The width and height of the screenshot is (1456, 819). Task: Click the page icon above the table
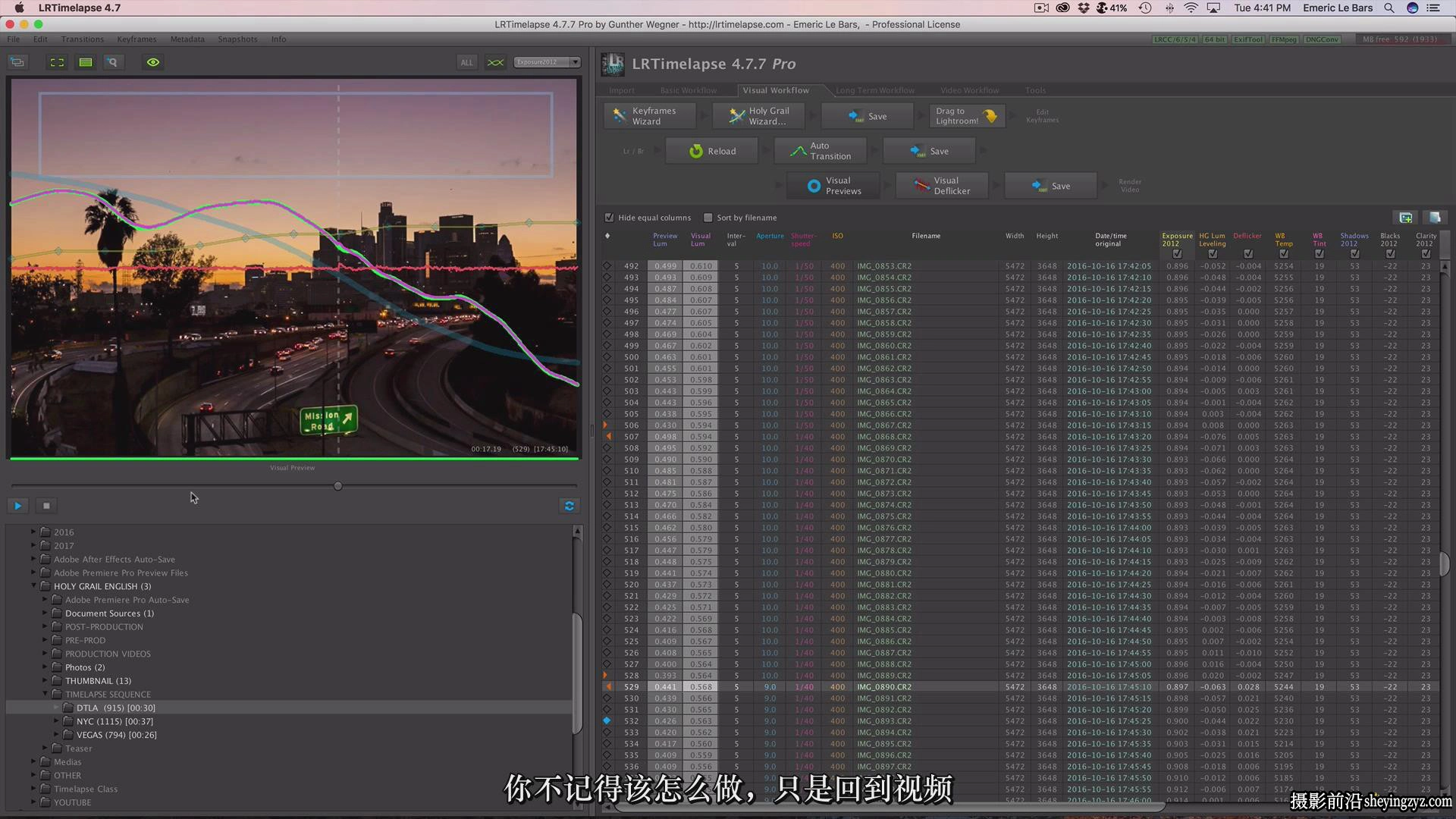pyautogui.click(x=1435, y=218)
